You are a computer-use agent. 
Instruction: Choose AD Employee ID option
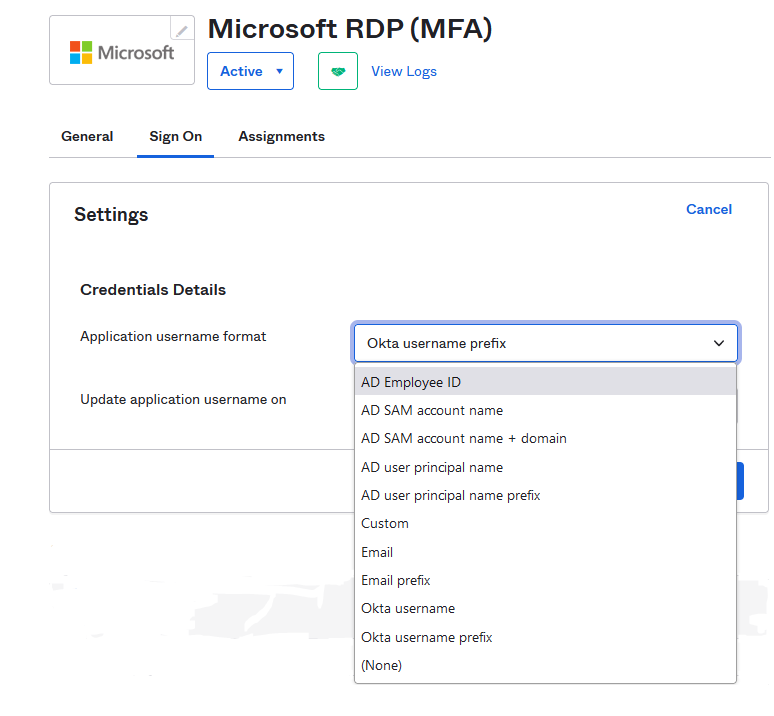coord(545,382)
